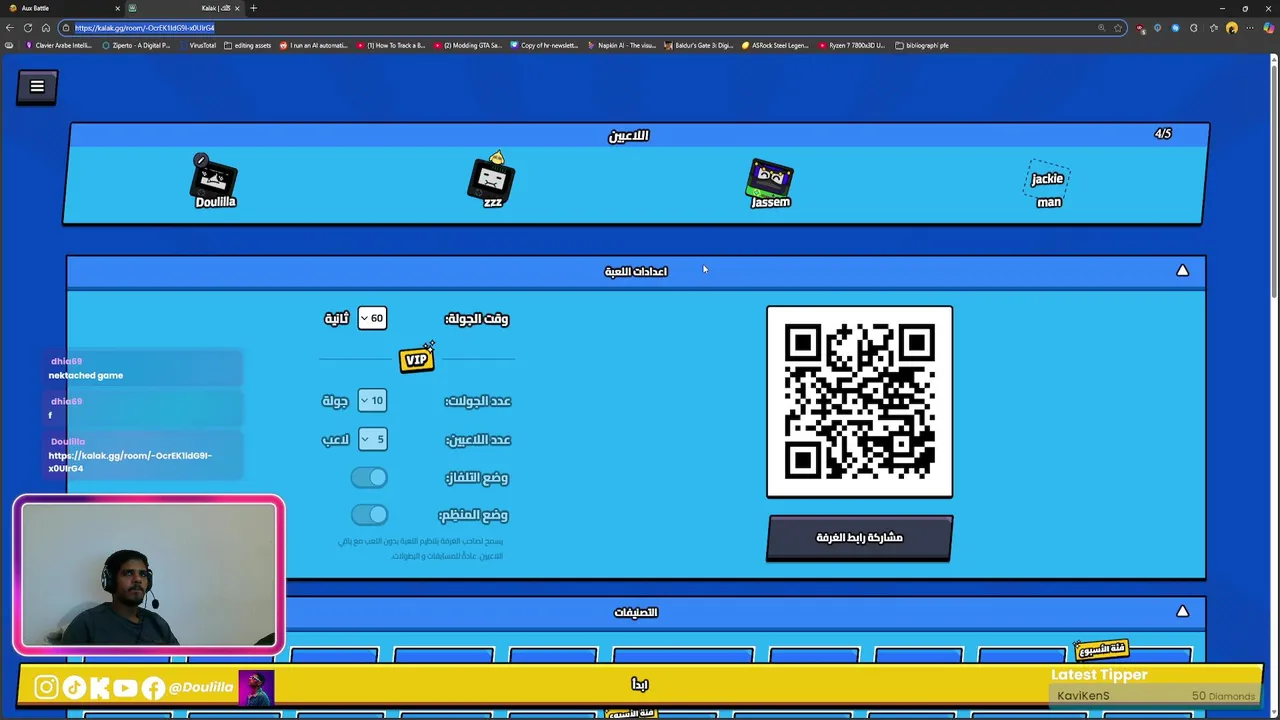Screen dimensions: 1280x720
Task: Toggle the وضع التلفاز (TV mode) switch
Action: coord(369,478)
